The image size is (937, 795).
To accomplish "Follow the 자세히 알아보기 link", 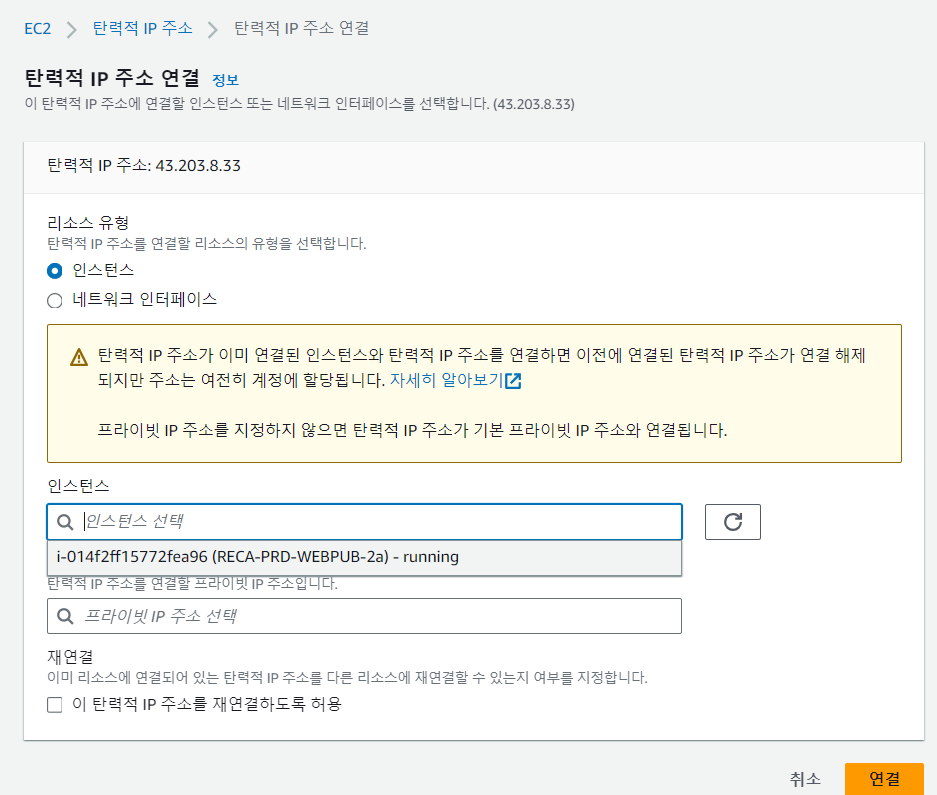I will tap(446, 380).
